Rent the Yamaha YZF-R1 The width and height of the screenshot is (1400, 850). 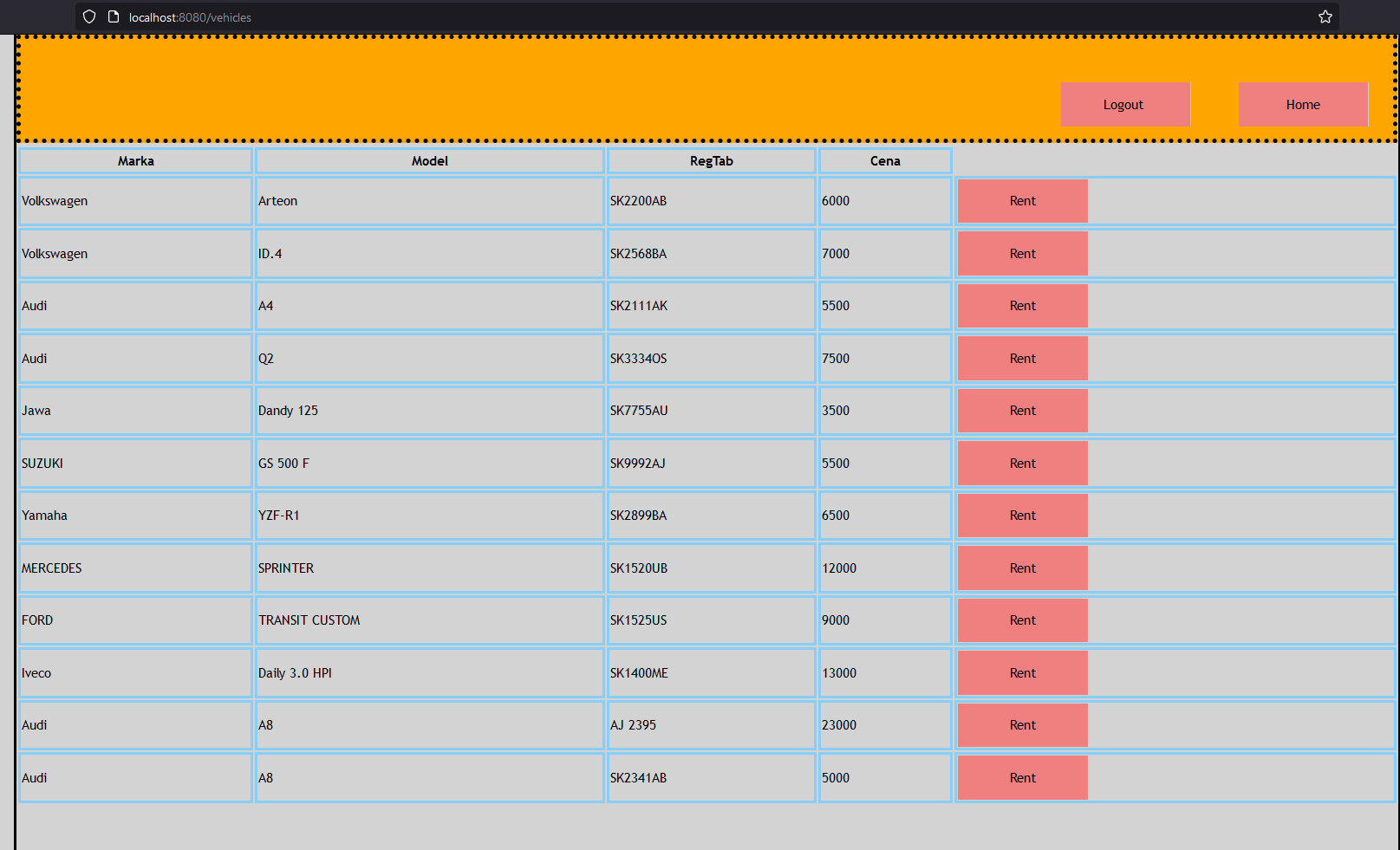tap(1022, 516)
